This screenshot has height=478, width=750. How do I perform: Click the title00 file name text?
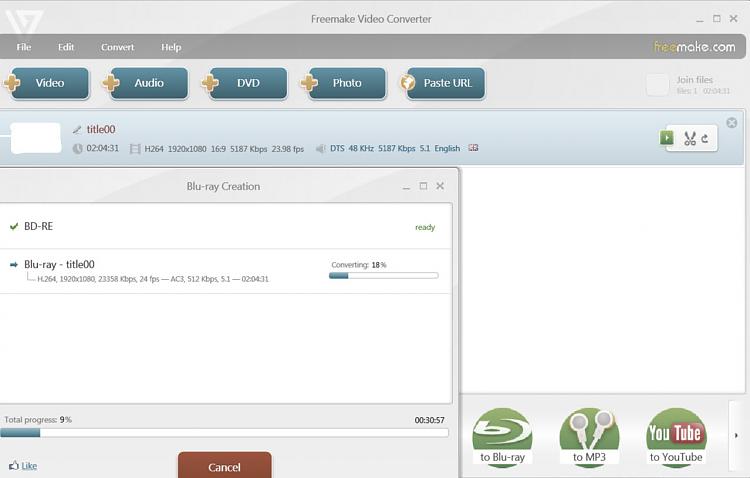(100, 129)
